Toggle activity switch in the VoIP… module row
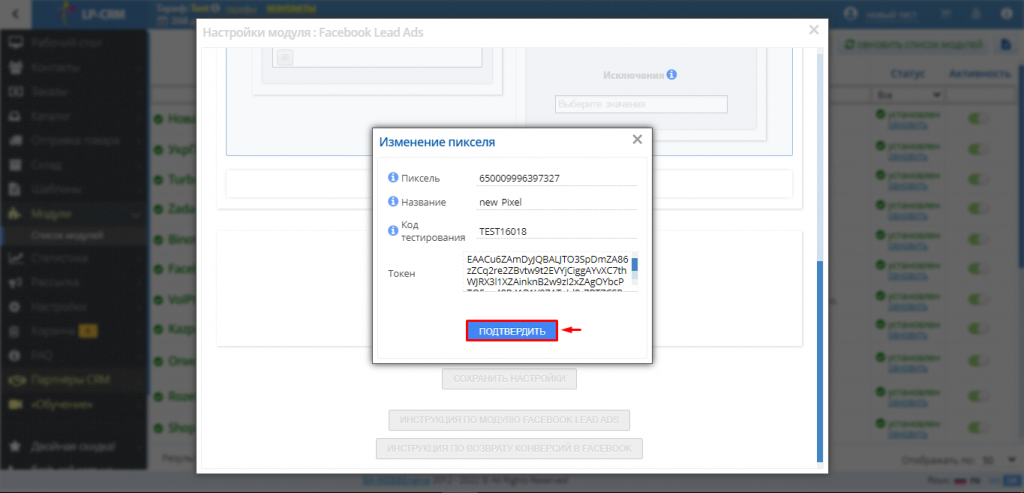The width and height of the screenshot is (1024, 493). coord(979,299)
